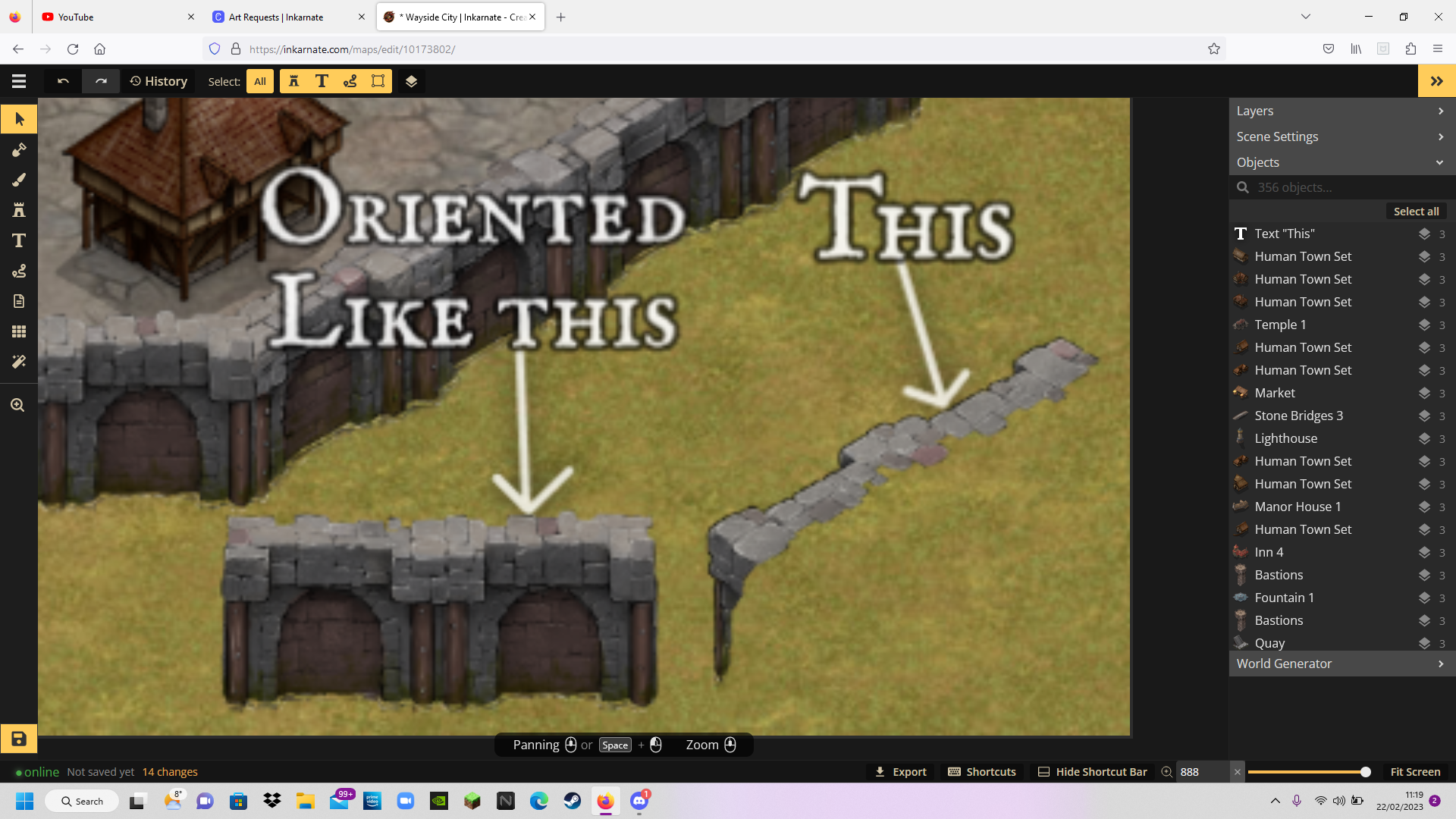Click the layer icon for Manor House 1
1456x819 pixels.
click(x=1425, y=507)
